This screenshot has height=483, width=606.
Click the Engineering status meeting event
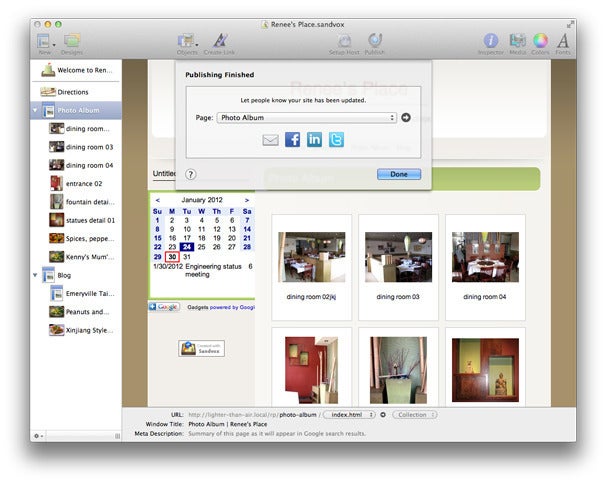213,270
